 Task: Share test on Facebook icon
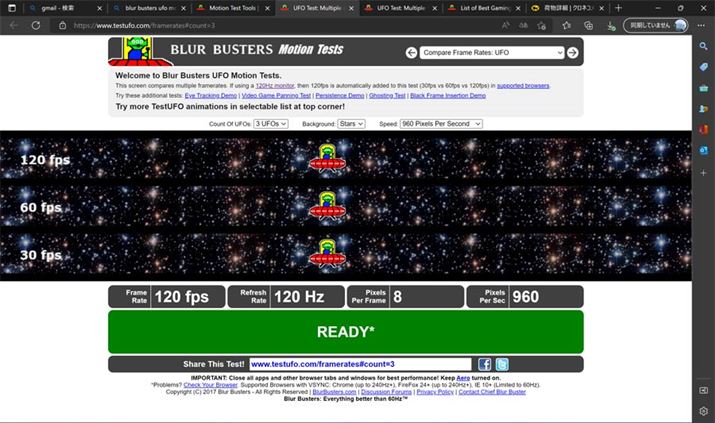pos(484,364)
